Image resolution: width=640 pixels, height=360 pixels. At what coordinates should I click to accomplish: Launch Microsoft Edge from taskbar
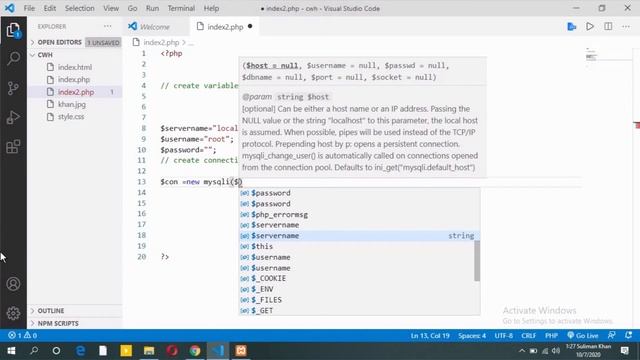(x=80, y=351)
